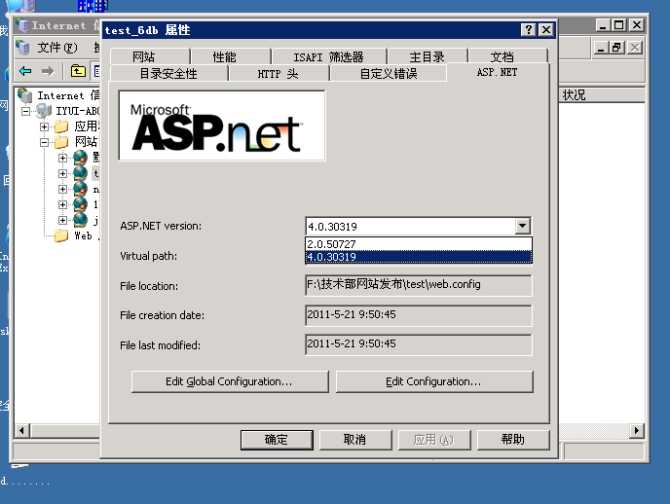Expand the fifth website node starting with j
Viewport: 670px width, 504px height.
tap(62, 220)
